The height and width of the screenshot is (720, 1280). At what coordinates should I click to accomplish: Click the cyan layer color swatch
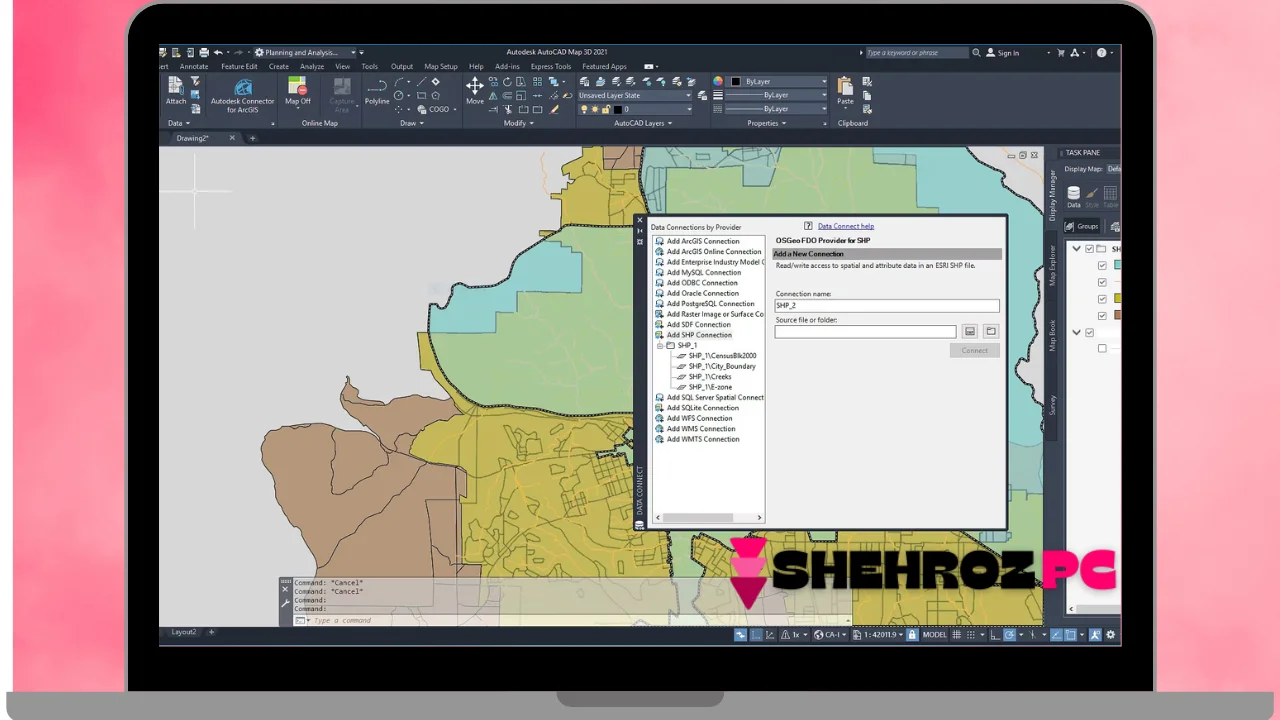pyautogui.click(x=1117, y=265)
